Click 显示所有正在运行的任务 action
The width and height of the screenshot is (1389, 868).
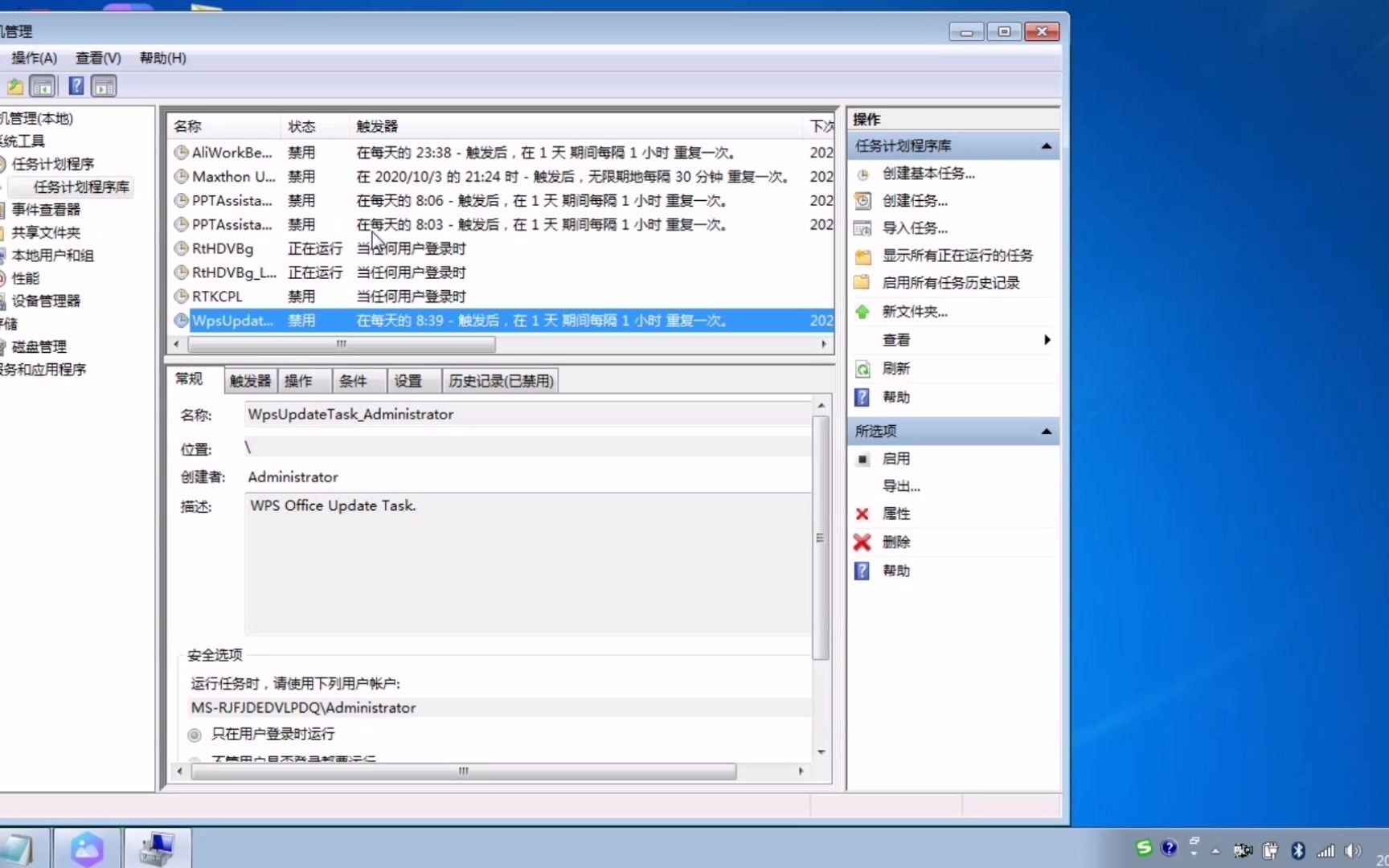point(957,256)
